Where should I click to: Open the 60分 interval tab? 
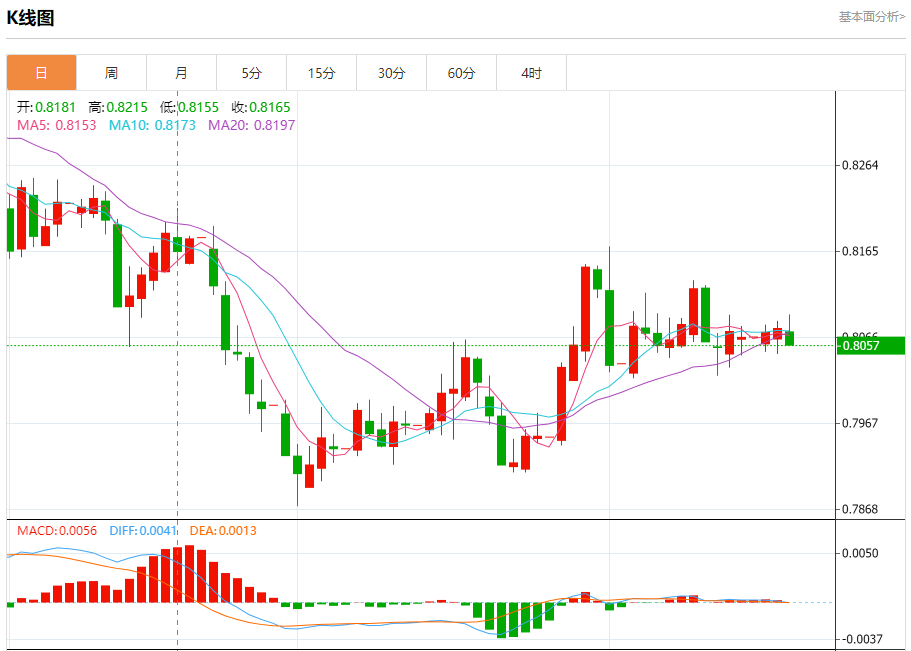tap(461, 73)
